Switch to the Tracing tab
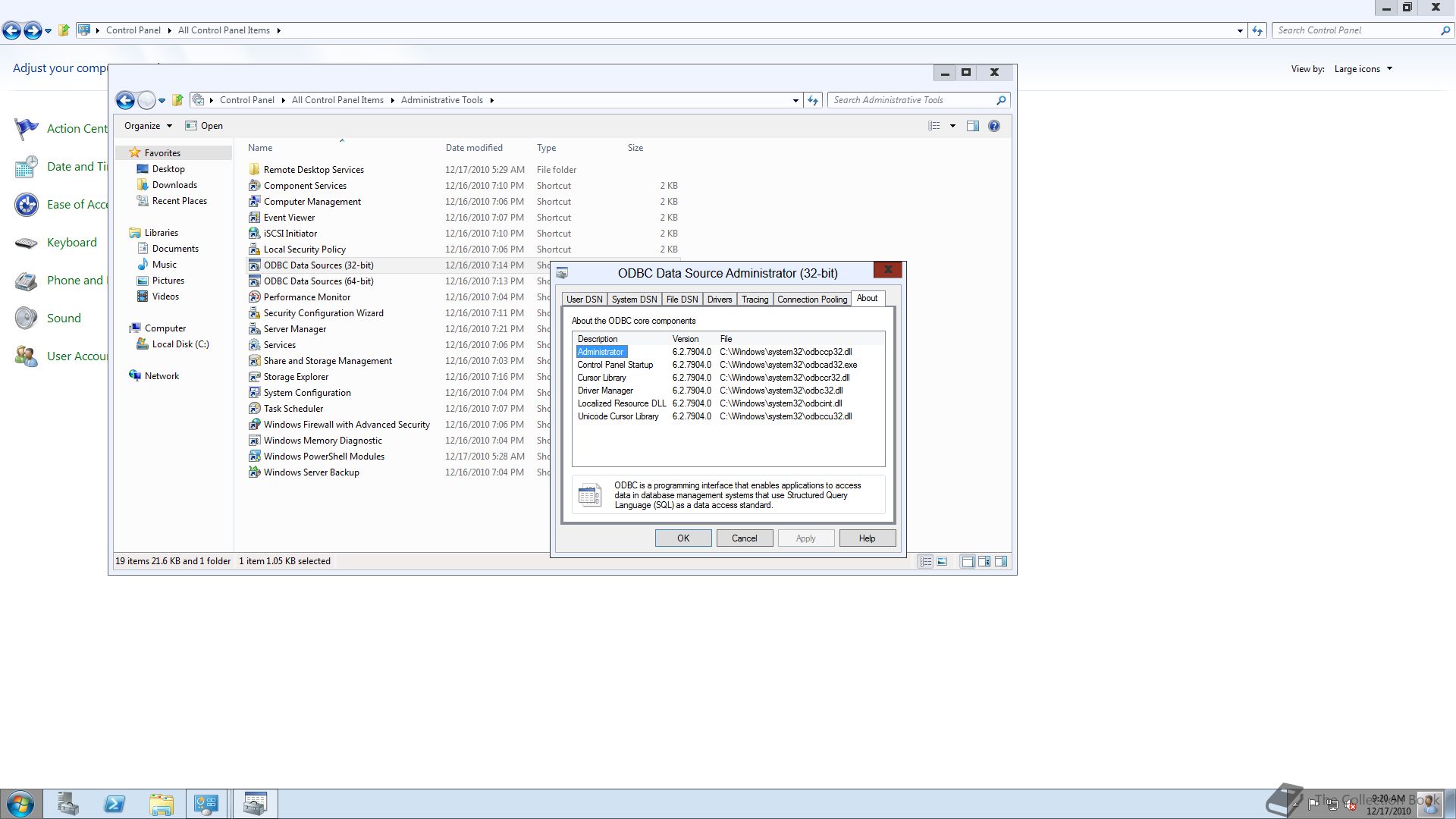Image resolution: width=1456 pixels, height=819 pixels. coord(755,300)
